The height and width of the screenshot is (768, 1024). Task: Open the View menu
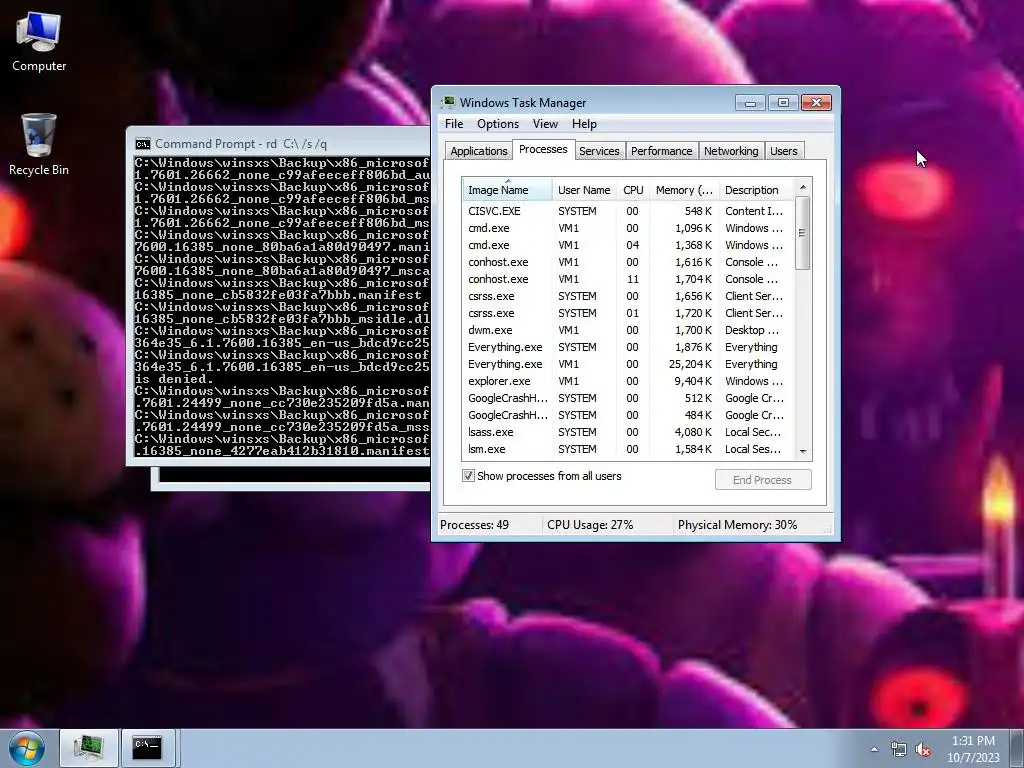coord(545,124)
